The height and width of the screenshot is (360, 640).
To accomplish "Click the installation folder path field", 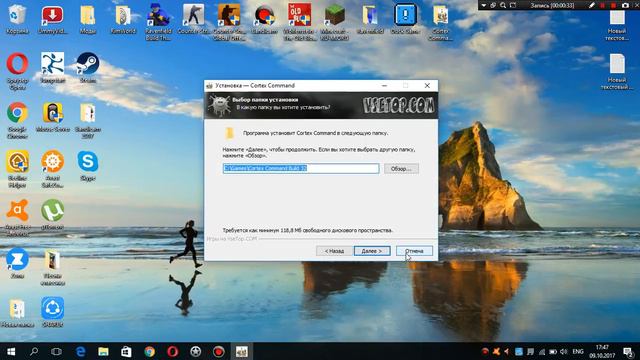I will pyautogui.click(x=301, y=168).
